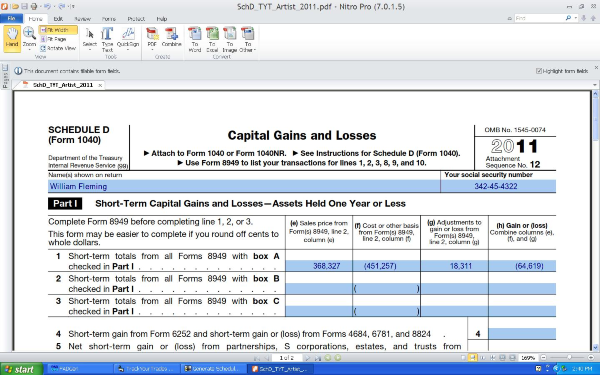600x375 pixels.
Task: Toggle the Fit Width view option
Action: 58,30
